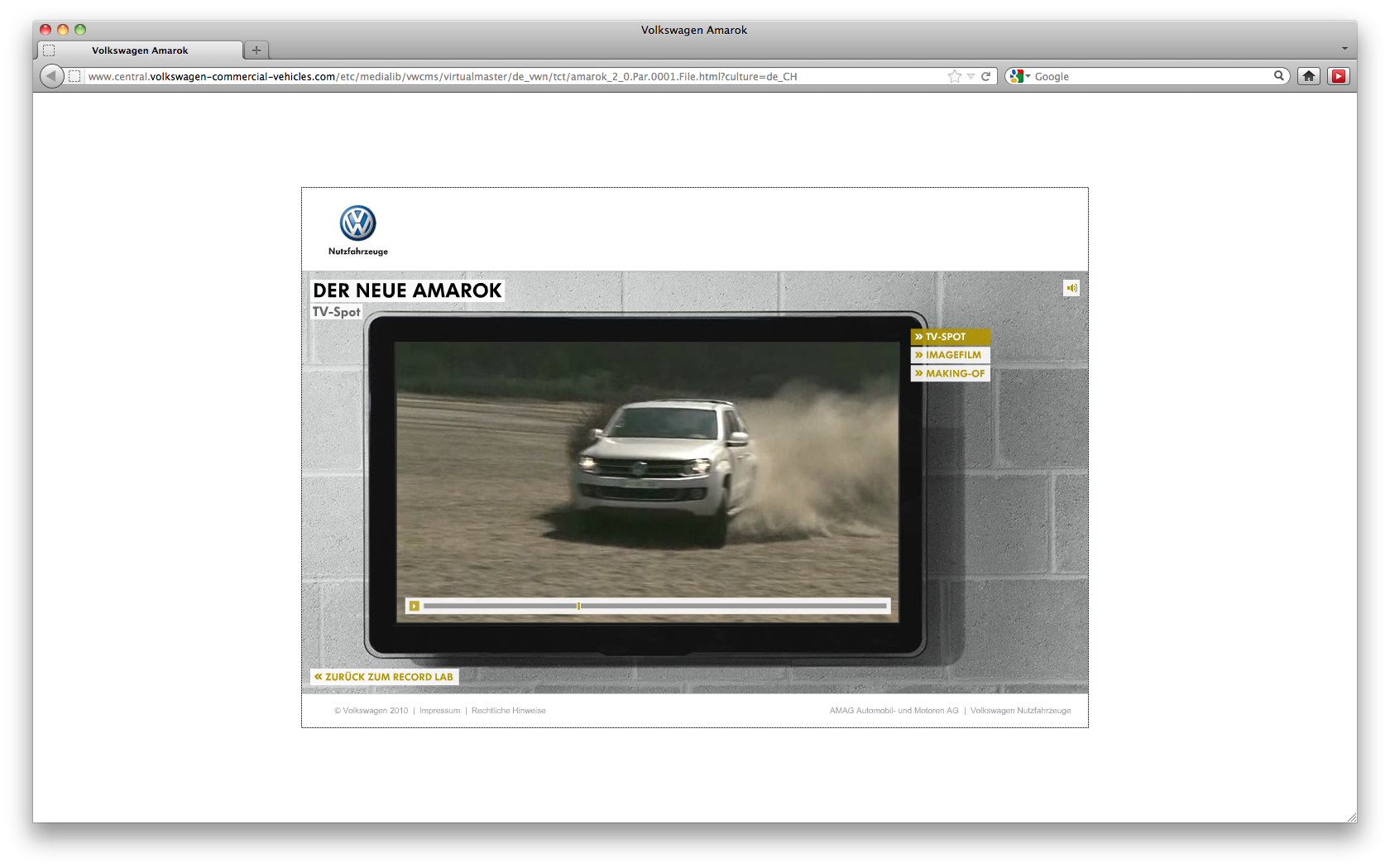Open the URL history dropdown arrow
Viewport: 1390px width, 868px height.
pyautogui.click(x=971, y=76)
